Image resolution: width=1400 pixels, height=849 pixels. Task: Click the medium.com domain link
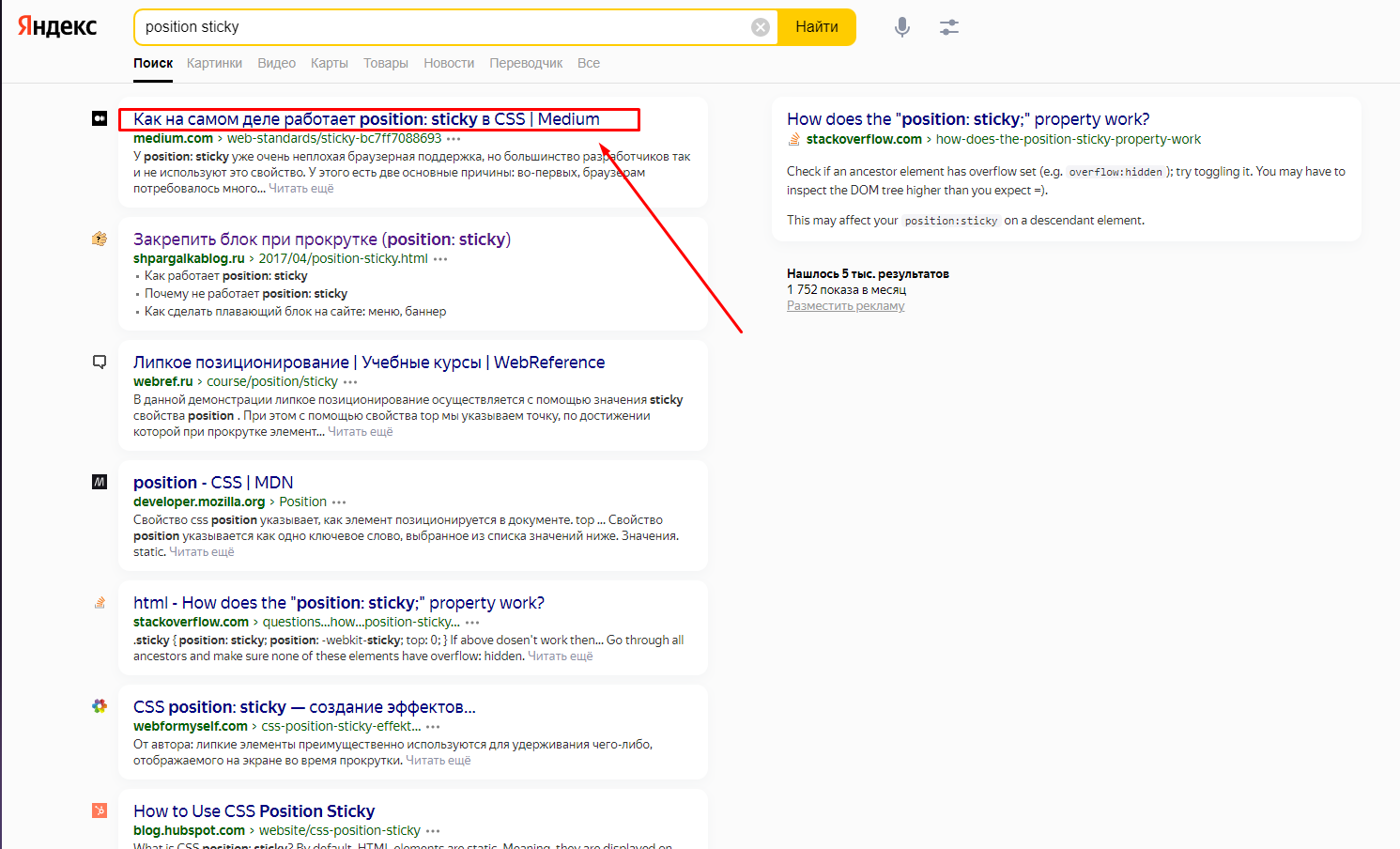(173, 139)
